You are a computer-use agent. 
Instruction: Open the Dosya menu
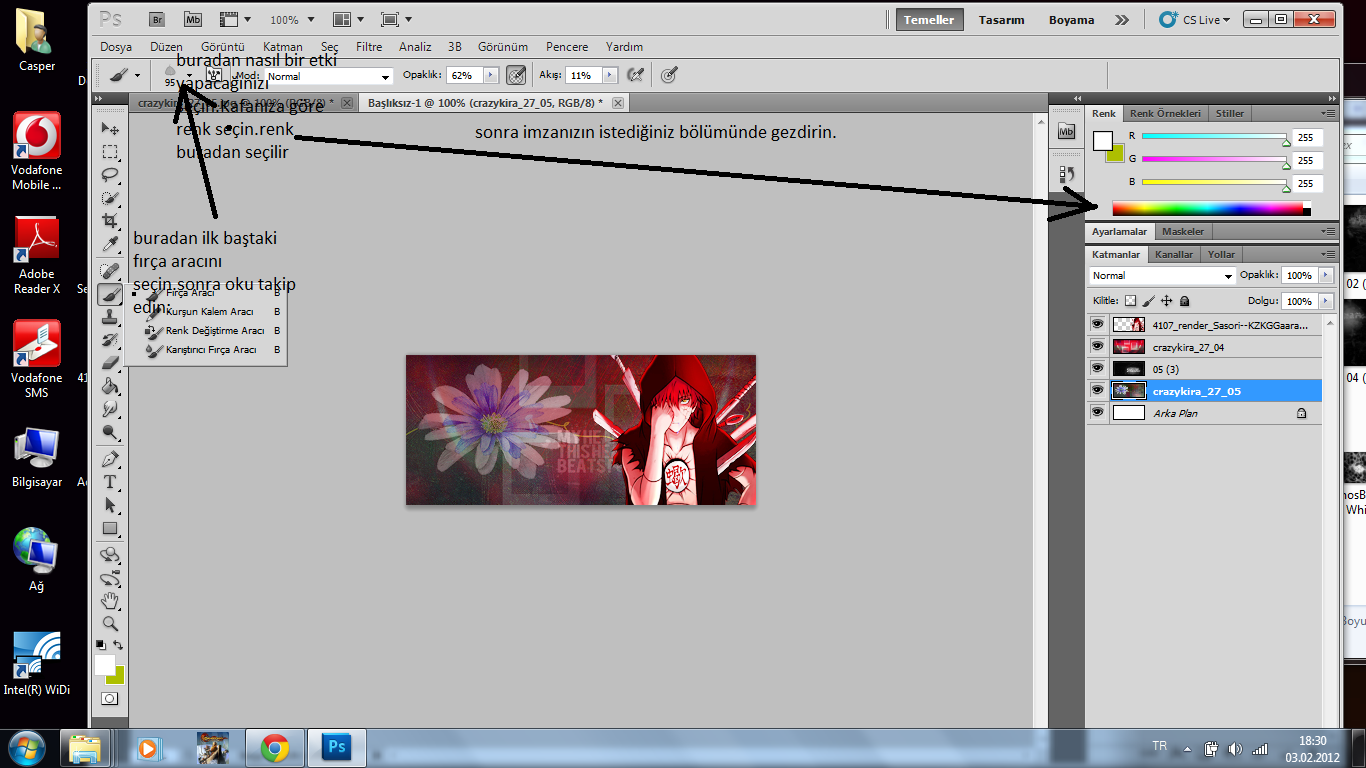[116, 47]
